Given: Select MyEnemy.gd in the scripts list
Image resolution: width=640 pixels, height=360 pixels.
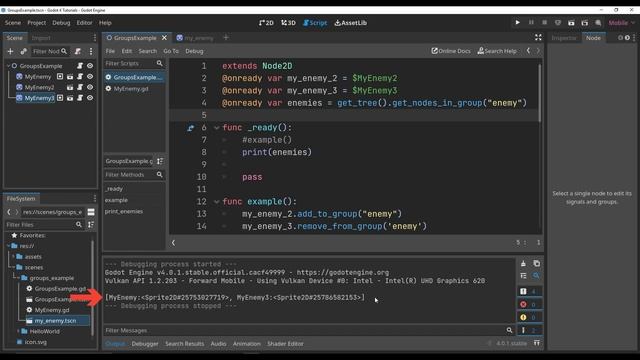Looking at the screenshot, I should 131,89.
